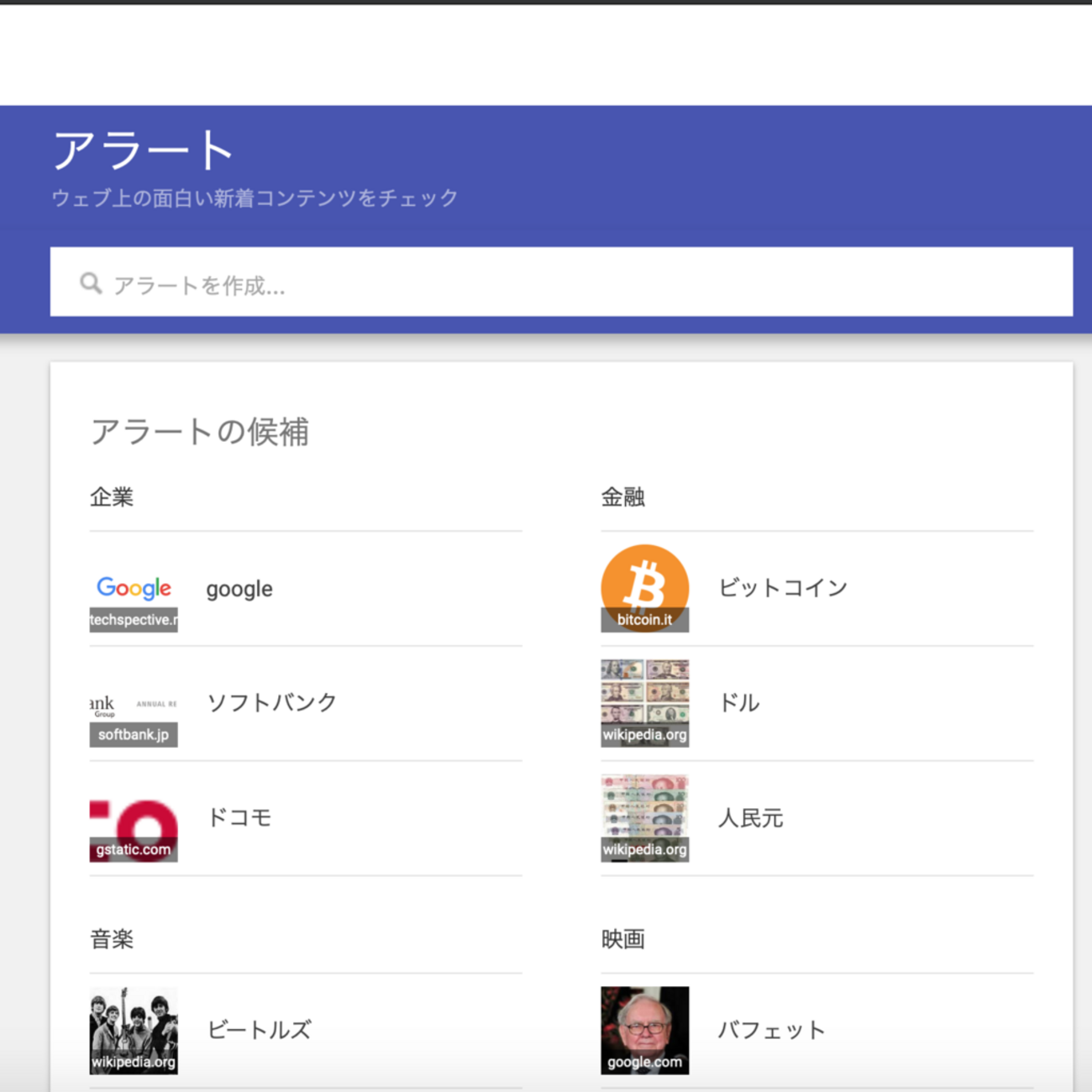Select the ビートルズ alert suggestion

point(258,1030)
